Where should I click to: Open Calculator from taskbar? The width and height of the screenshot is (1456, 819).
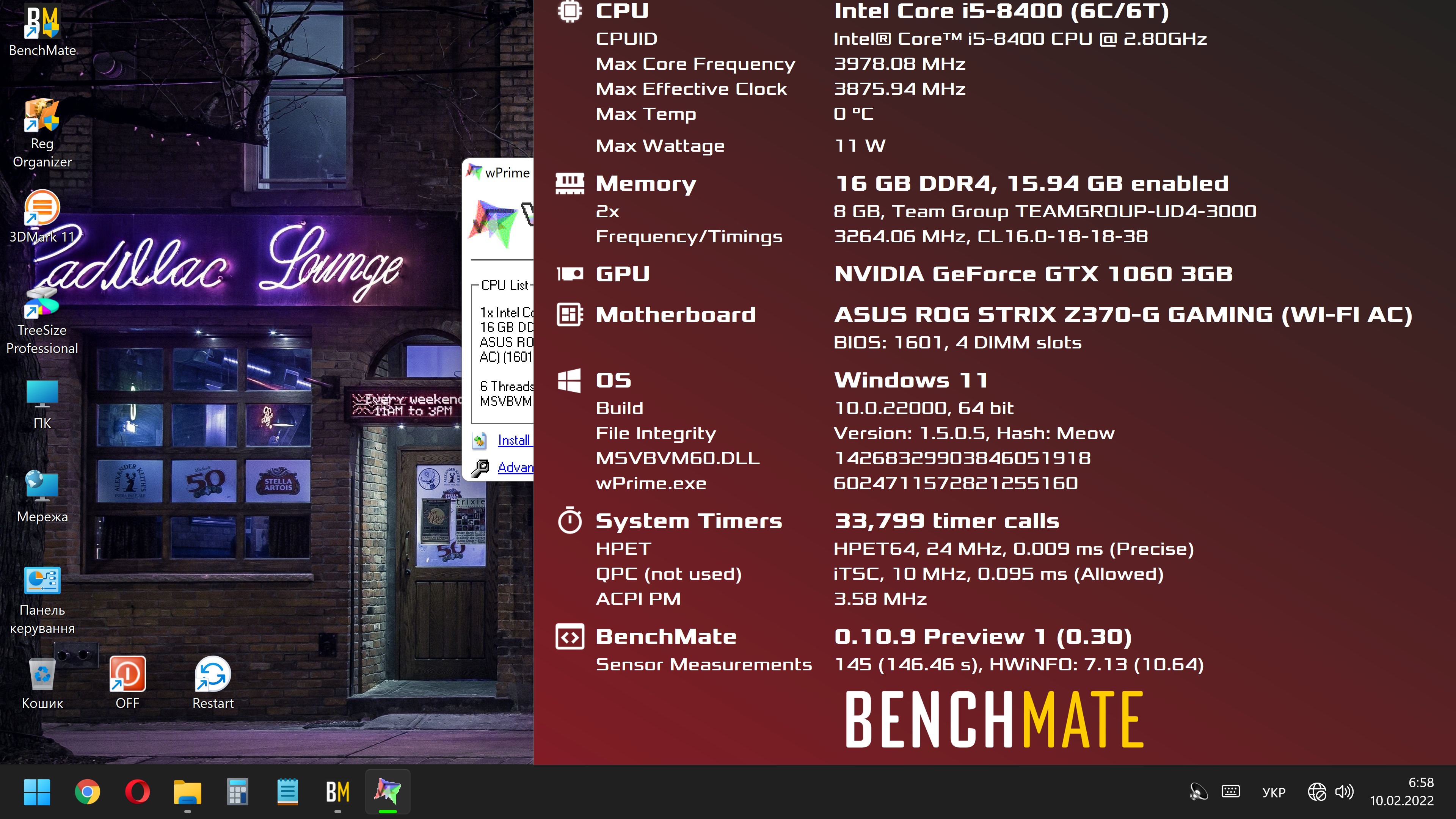237,792
